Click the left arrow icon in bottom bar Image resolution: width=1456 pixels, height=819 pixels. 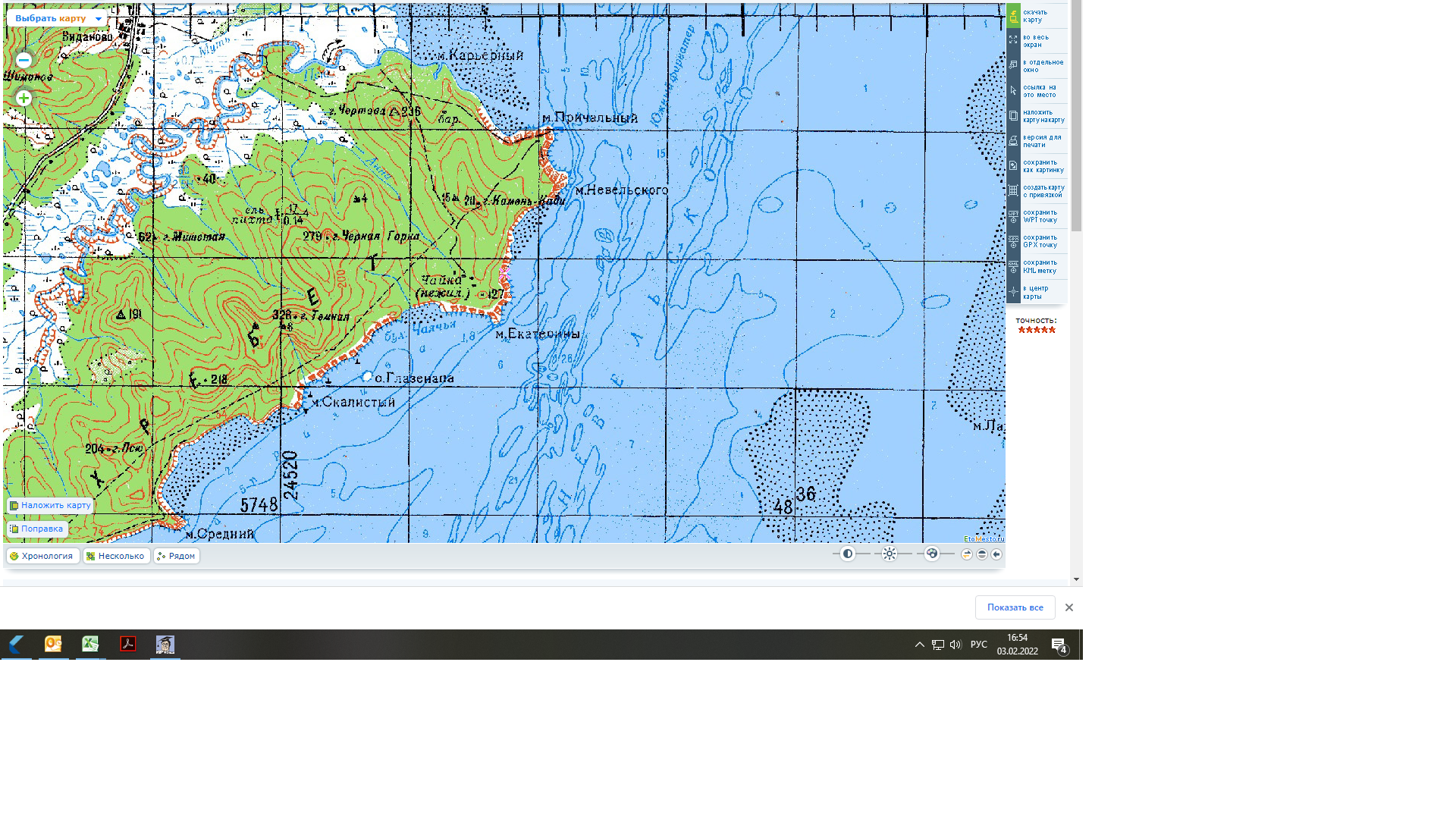point(996,554)
